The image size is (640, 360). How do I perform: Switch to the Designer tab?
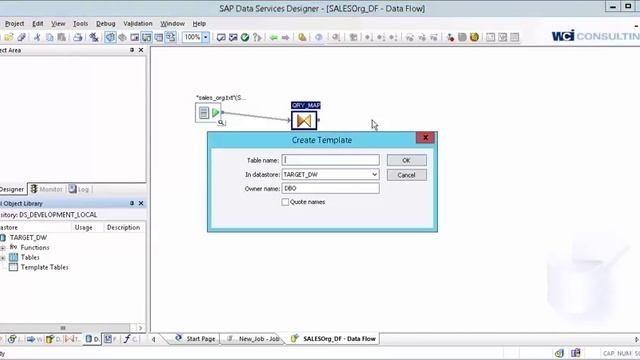(x=12, y=189)
